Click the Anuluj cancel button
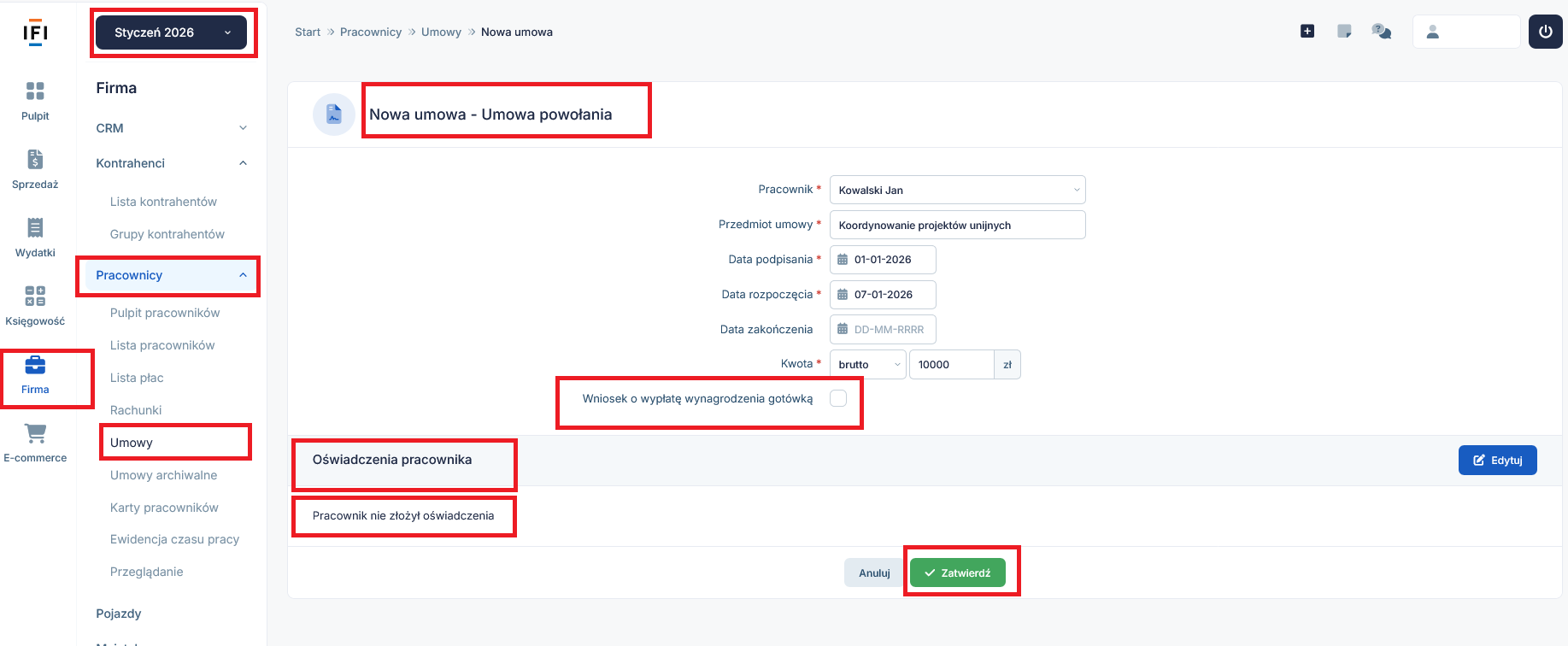The width and height of the screenshot is (1568, 646). tap(874, 573)
